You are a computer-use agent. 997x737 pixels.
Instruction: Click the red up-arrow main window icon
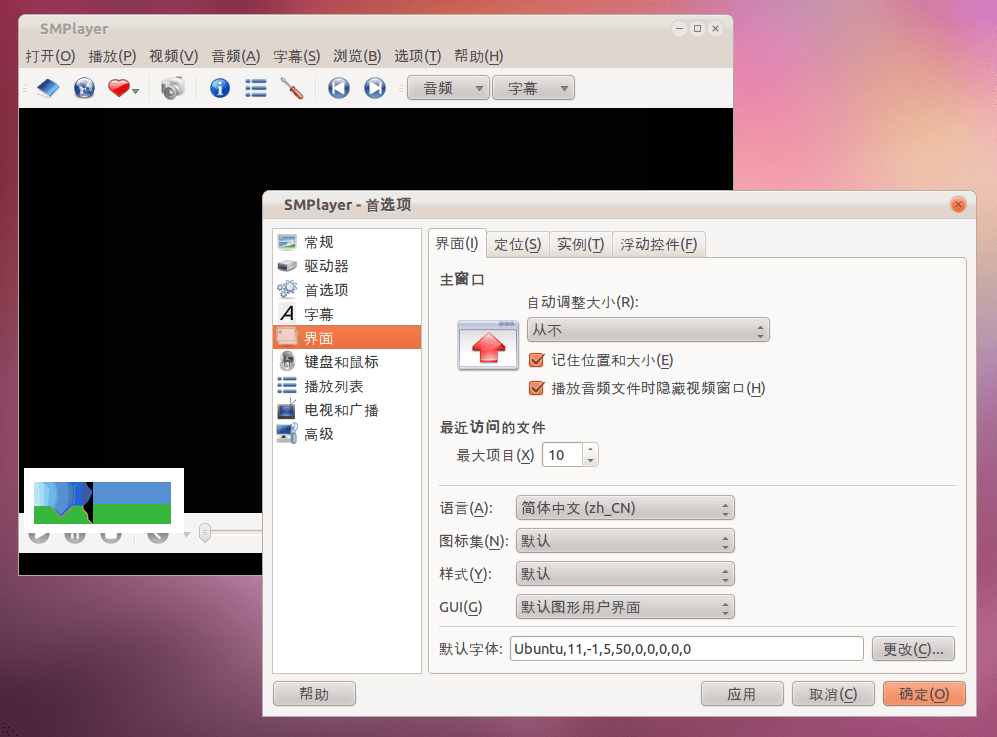point(488,345)
